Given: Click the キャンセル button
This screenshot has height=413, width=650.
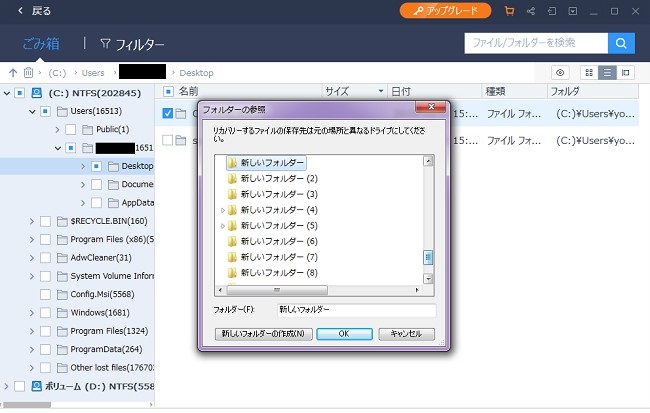Looking at the screenshot, I should pos(406,334).
